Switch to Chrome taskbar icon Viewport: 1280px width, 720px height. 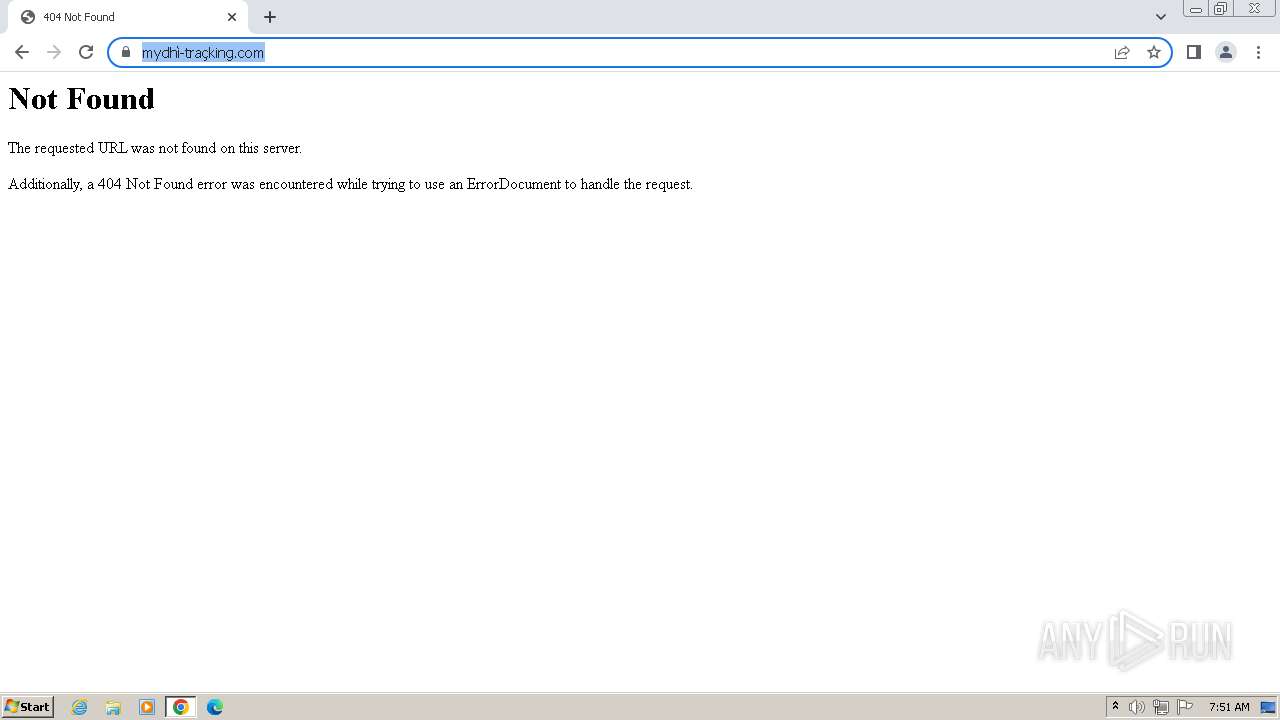(181, 707)
